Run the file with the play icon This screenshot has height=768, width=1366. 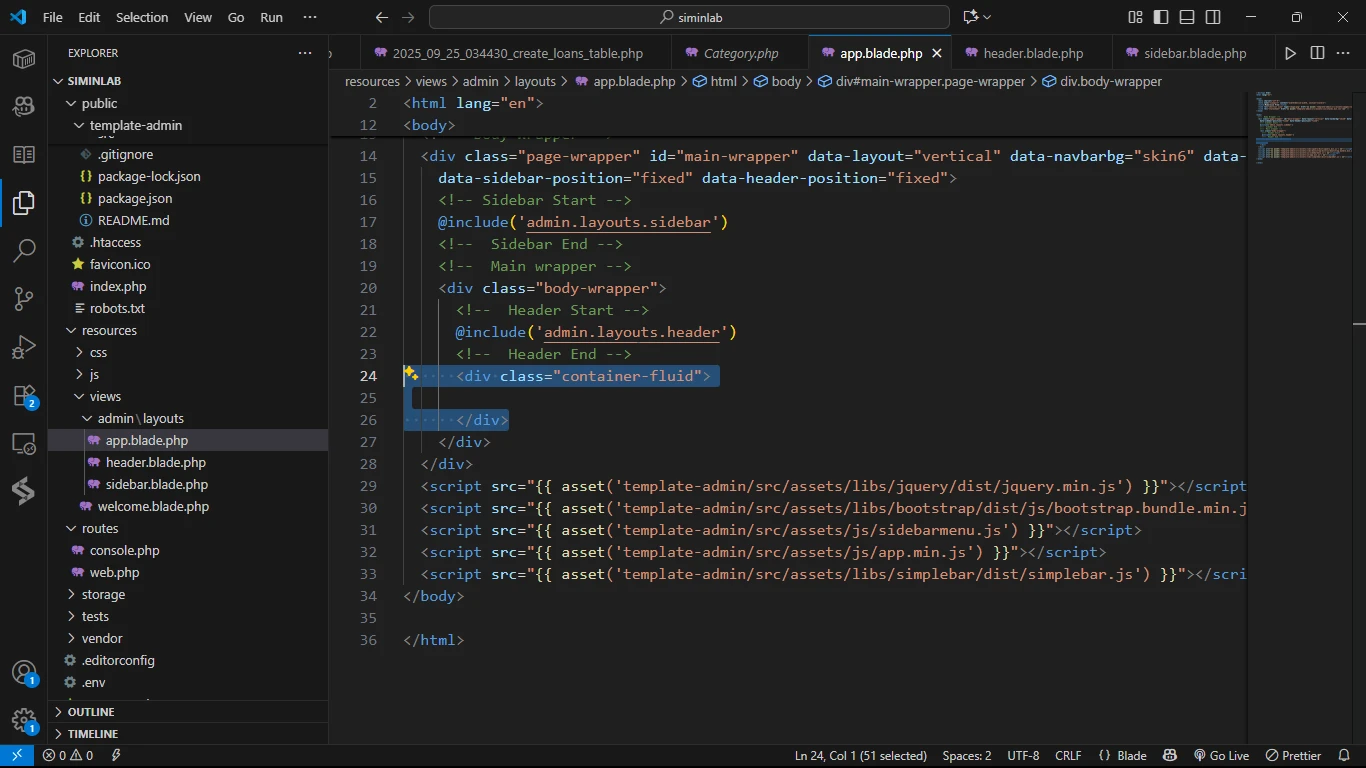pyautogui.click(x=1290, y=53)
